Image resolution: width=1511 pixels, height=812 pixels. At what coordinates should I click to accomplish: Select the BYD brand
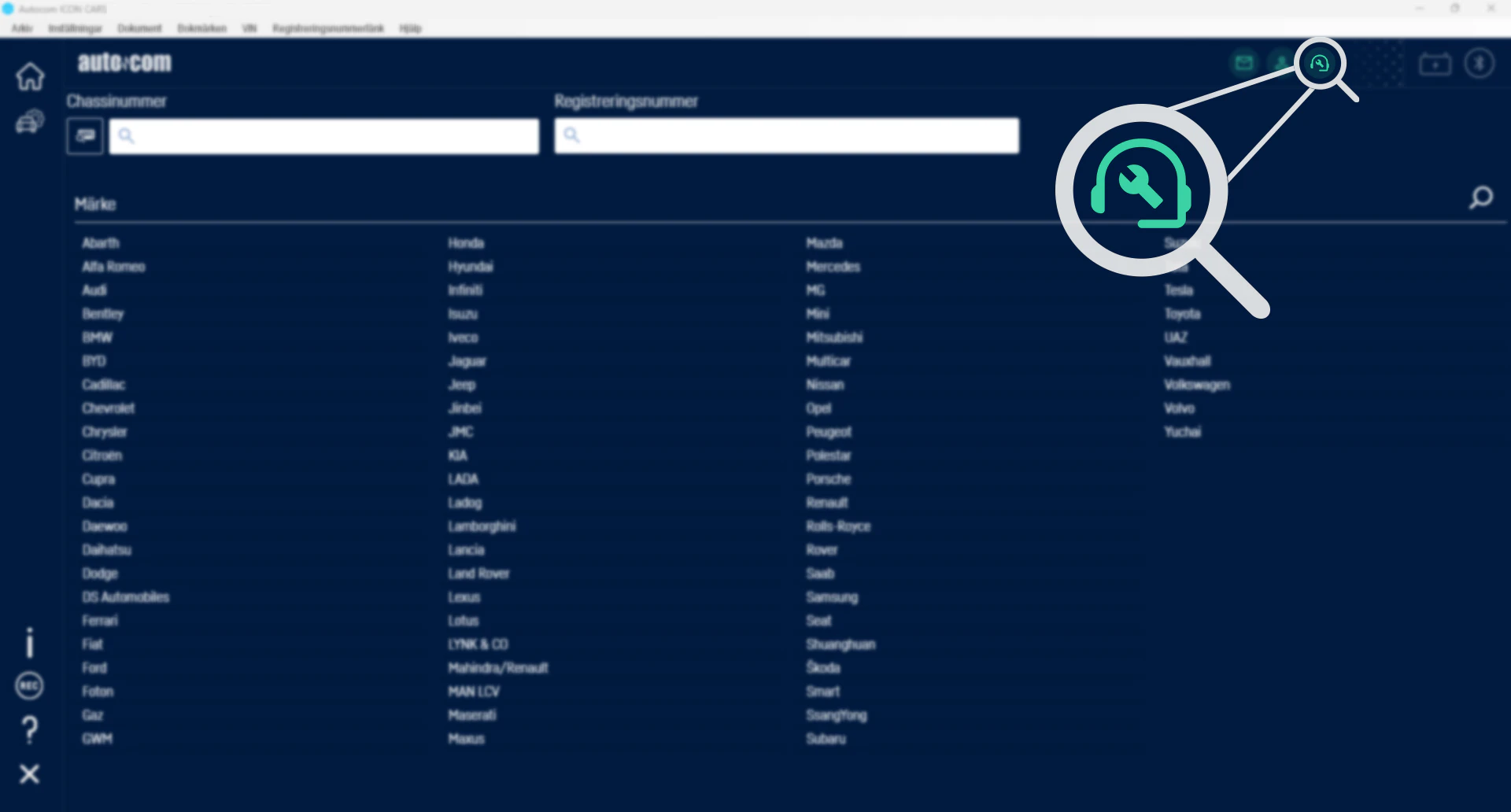point(94,361)
